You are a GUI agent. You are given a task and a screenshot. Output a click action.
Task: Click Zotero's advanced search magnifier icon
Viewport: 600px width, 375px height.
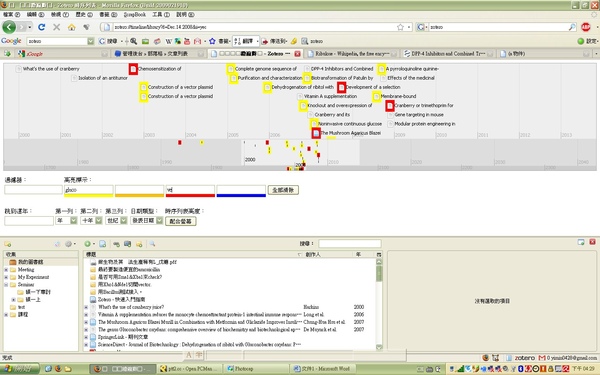152,244
